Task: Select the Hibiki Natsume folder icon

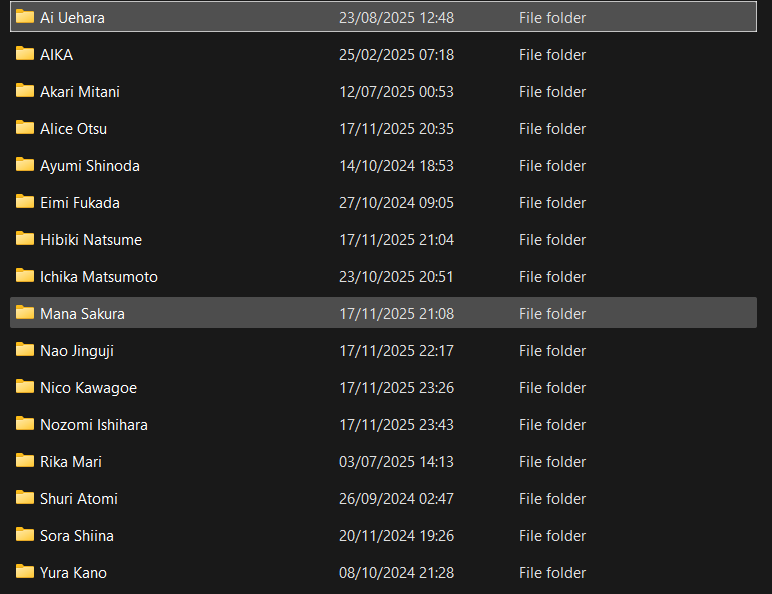Action: pyautogui.click(x=25, y=239)
